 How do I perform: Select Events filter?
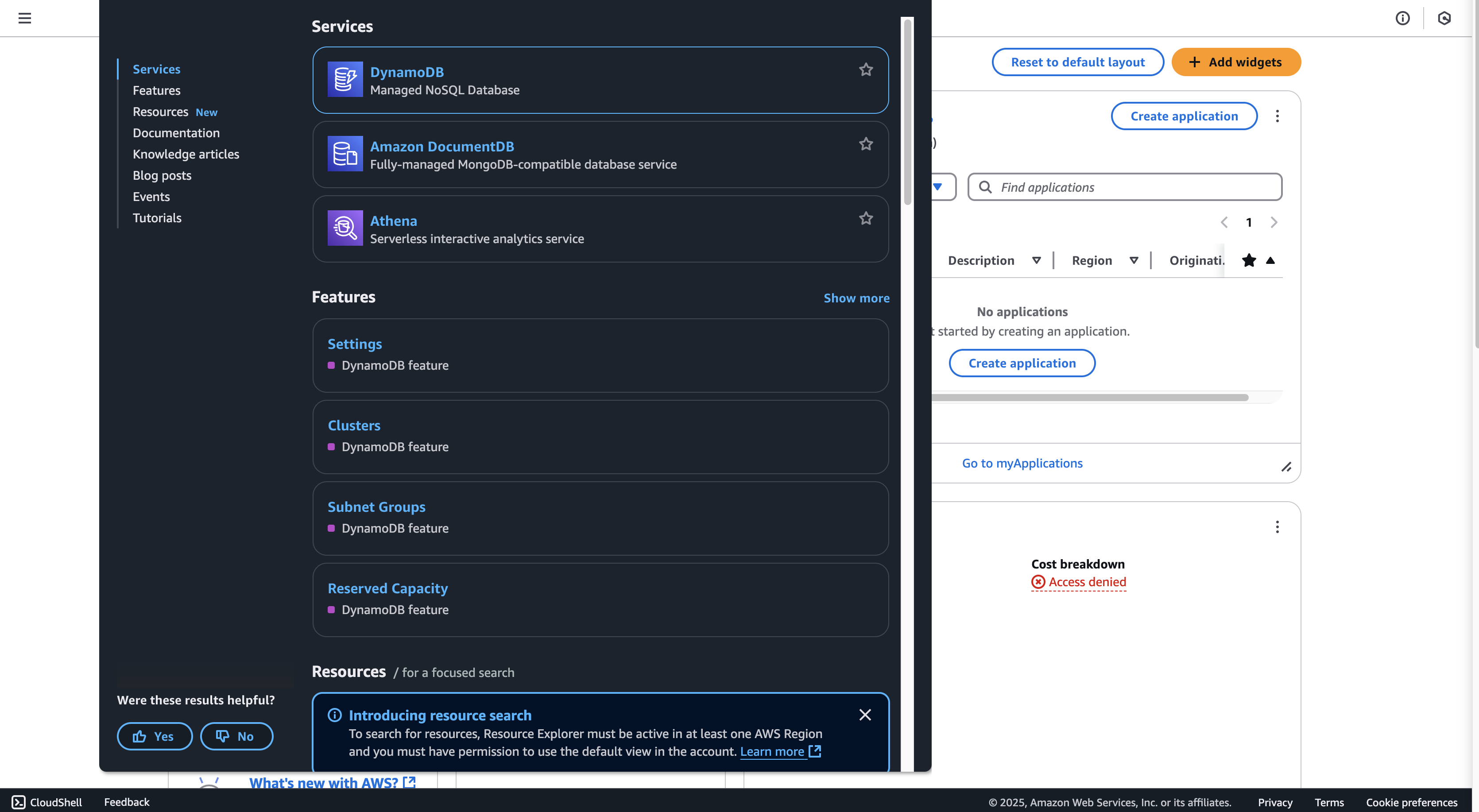(151, 197)
